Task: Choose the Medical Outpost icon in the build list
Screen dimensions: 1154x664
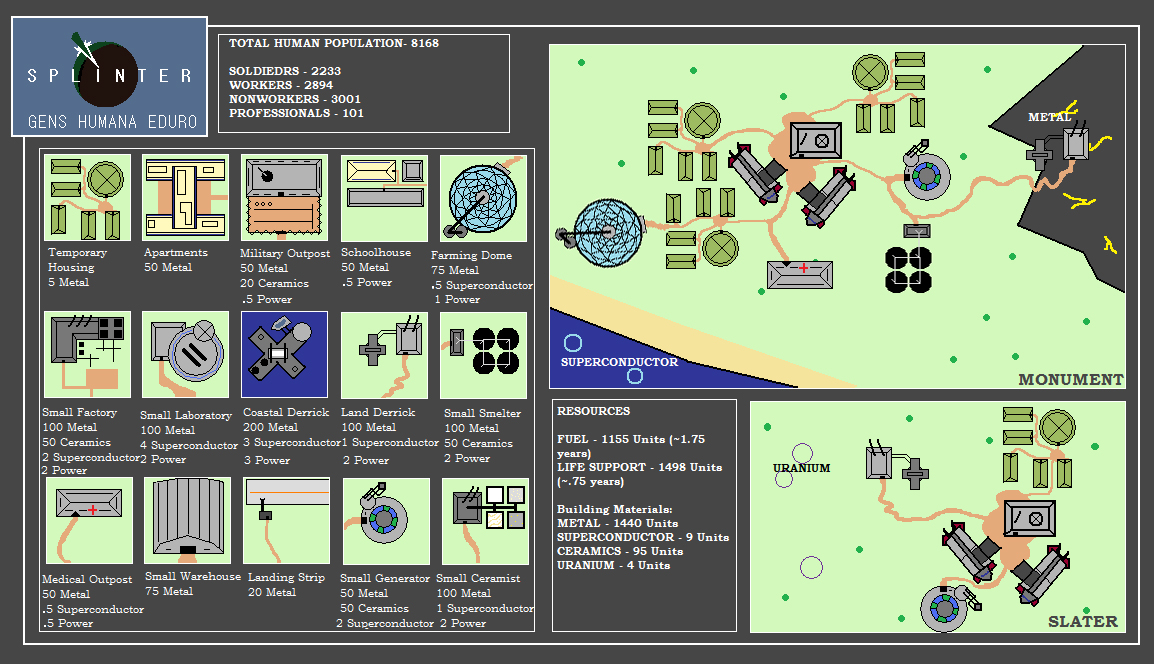Action: (x=89, y=521)
